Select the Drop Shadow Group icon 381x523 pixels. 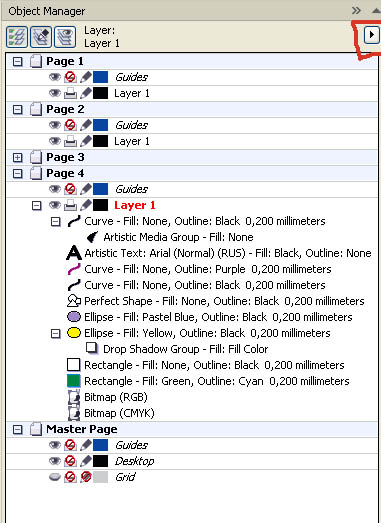click(92, 349)
